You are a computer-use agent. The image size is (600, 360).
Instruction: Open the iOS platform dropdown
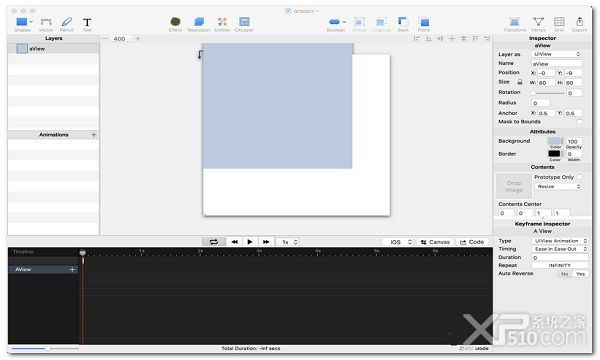coord(398,242)
